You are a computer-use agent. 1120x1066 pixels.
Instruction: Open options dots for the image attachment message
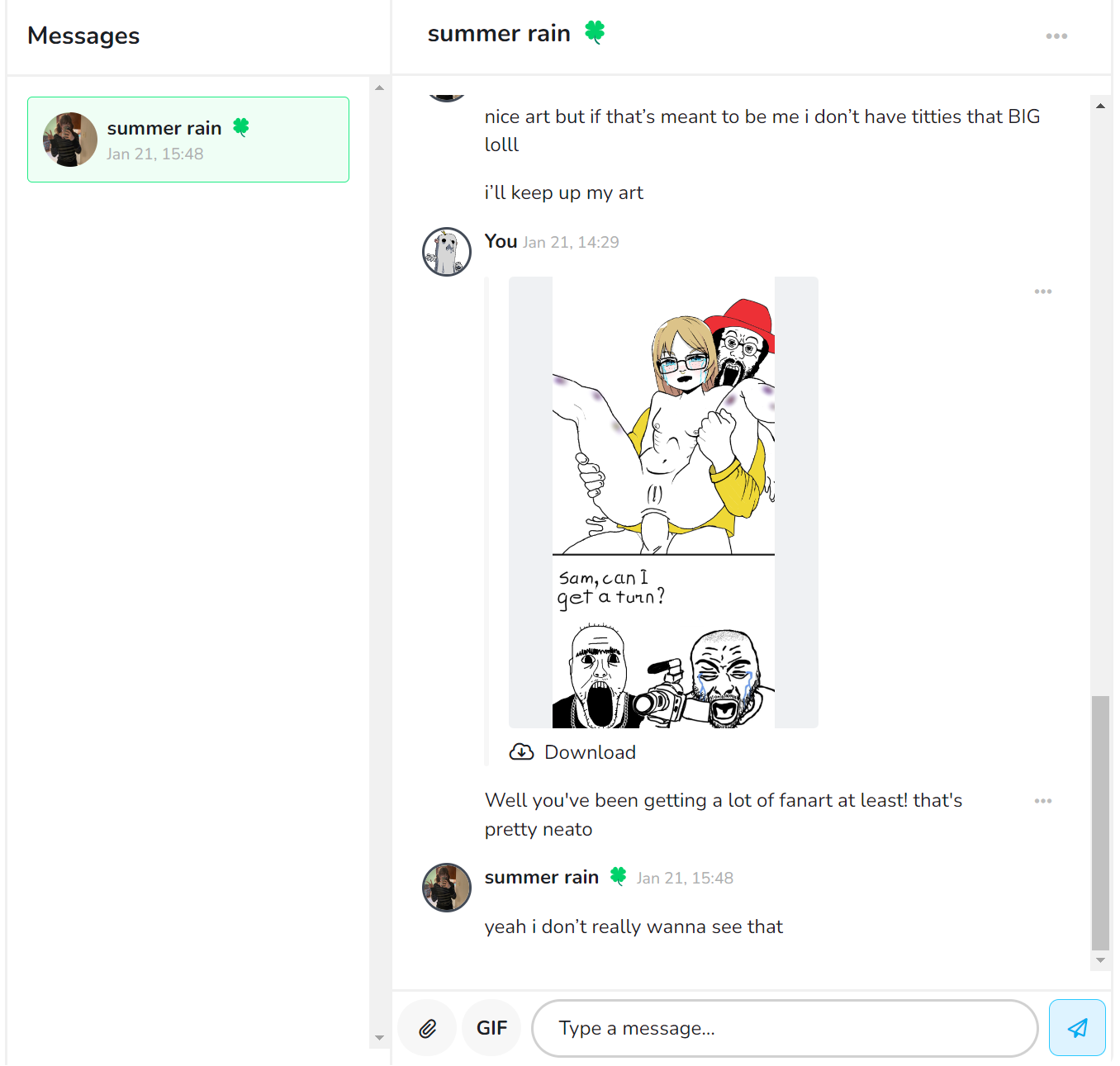[x=1043, y=291]
